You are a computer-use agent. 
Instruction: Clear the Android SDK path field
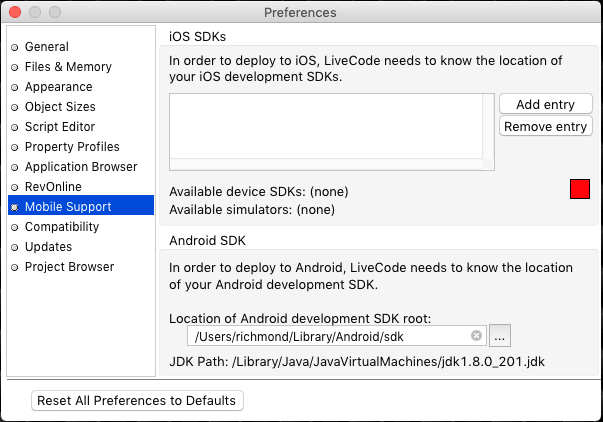[477, 336]
